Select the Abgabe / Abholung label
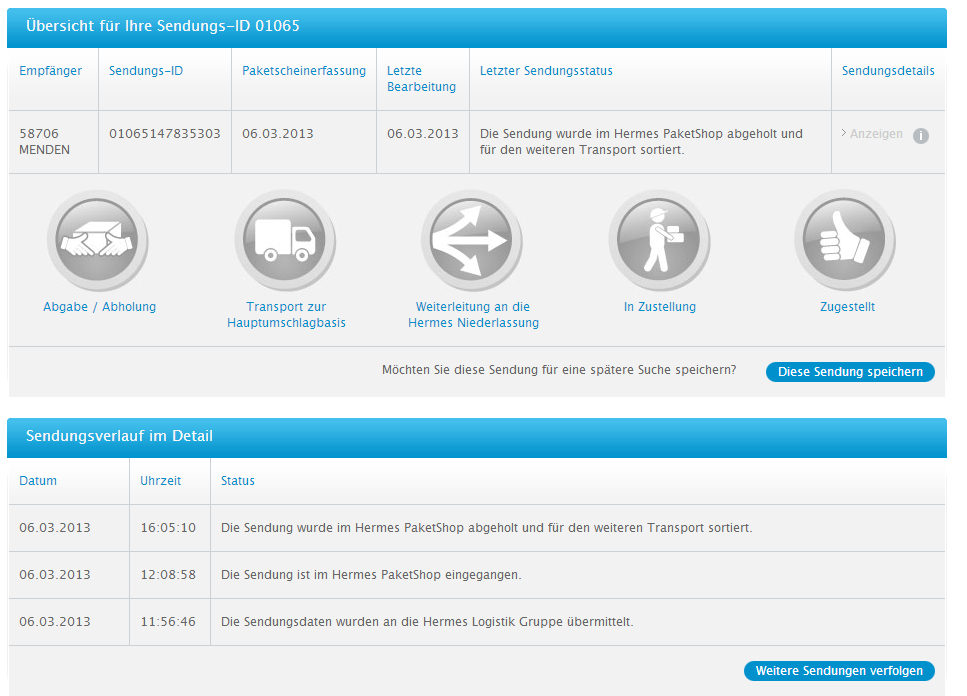 [100, 307]
